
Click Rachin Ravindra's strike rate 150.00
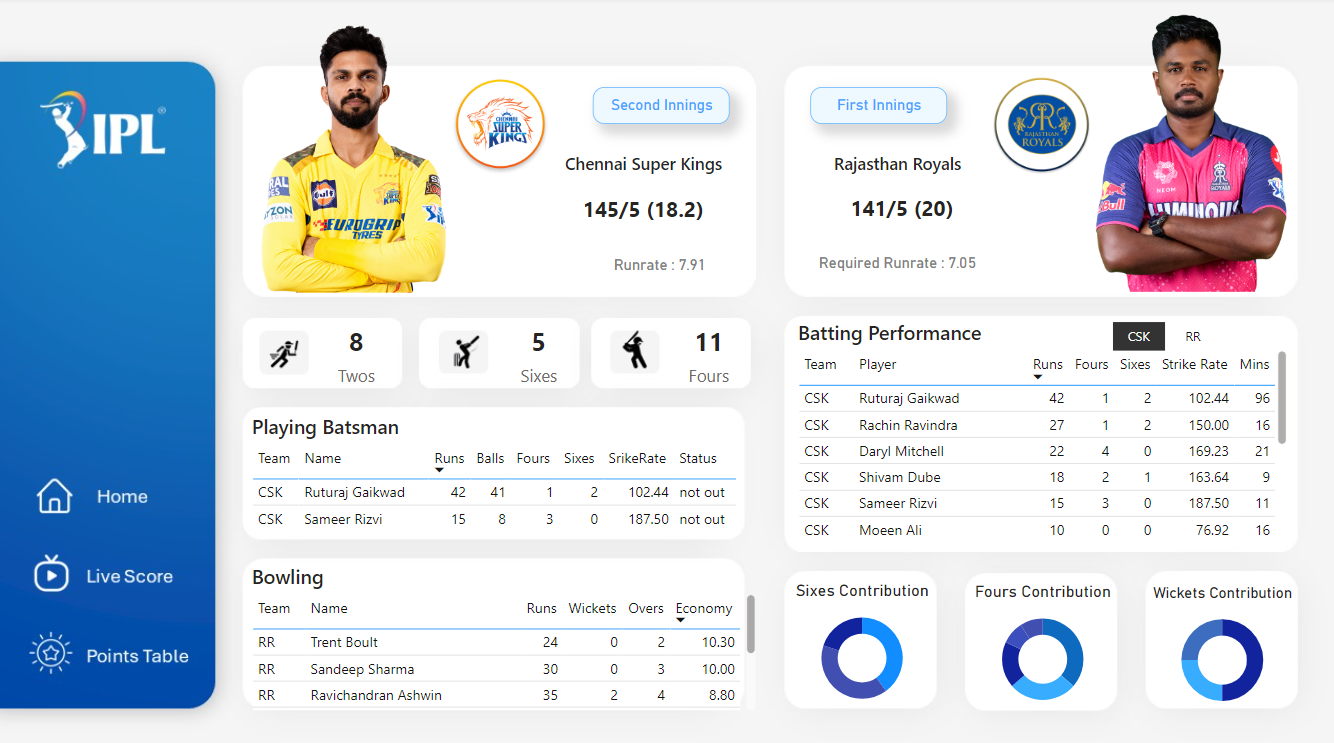click(1211, 425)
